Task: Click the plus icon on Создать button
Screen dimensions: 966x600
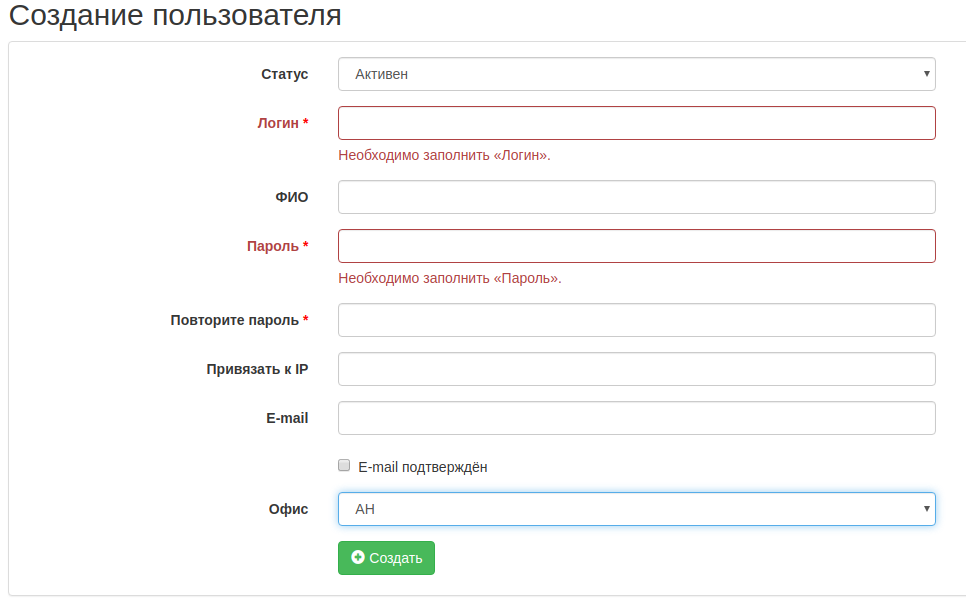Action: coord(360,558)
